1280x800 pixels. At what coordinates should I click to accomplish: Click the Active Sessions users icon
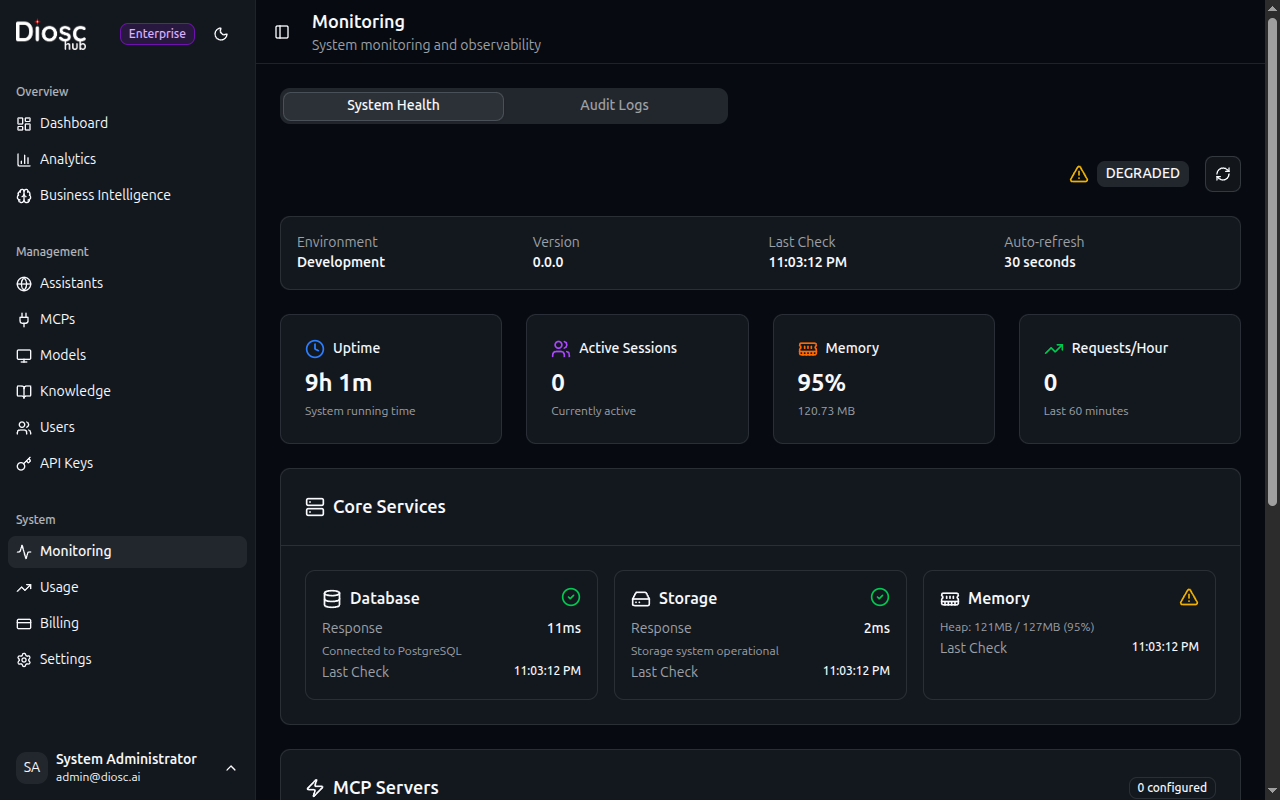(561, 349)
